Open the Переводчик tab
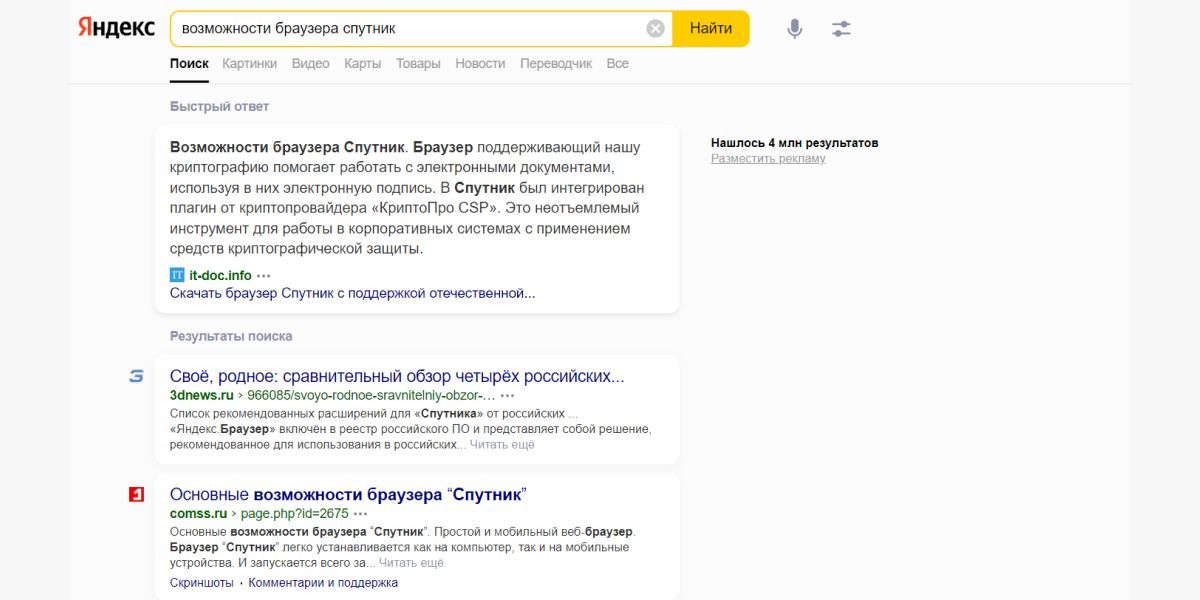Image resolution: width=1200 pixels, height=600 pixels. (x=556, y=63)
